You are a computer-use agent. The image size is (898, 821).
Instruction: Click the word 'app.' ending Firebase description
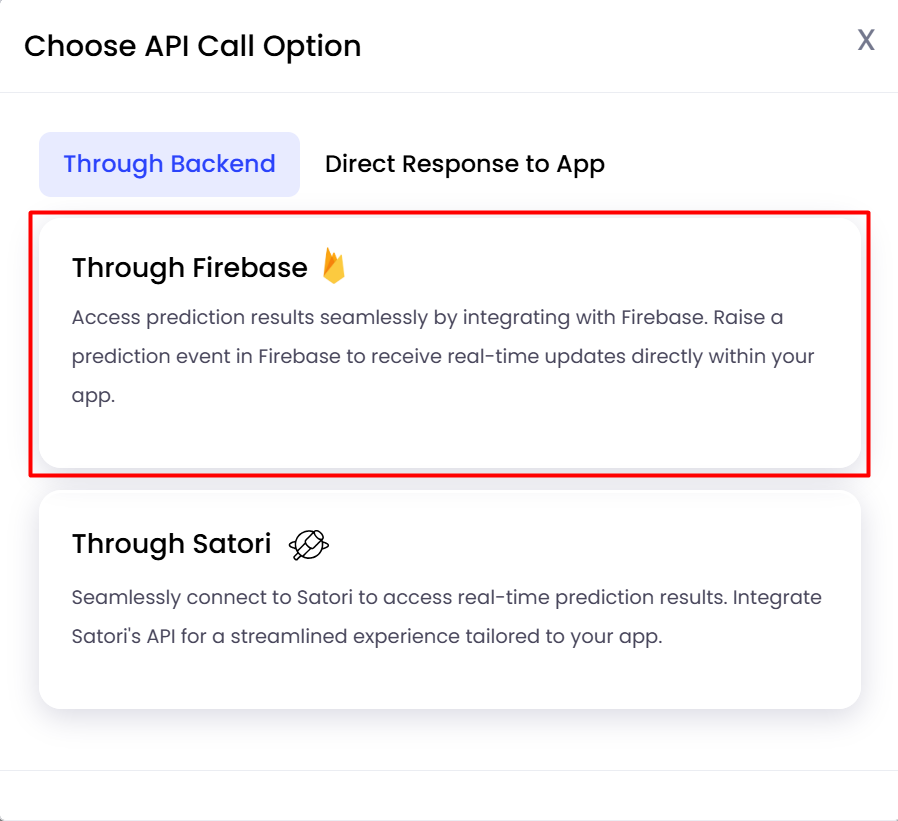pos(93,396)
